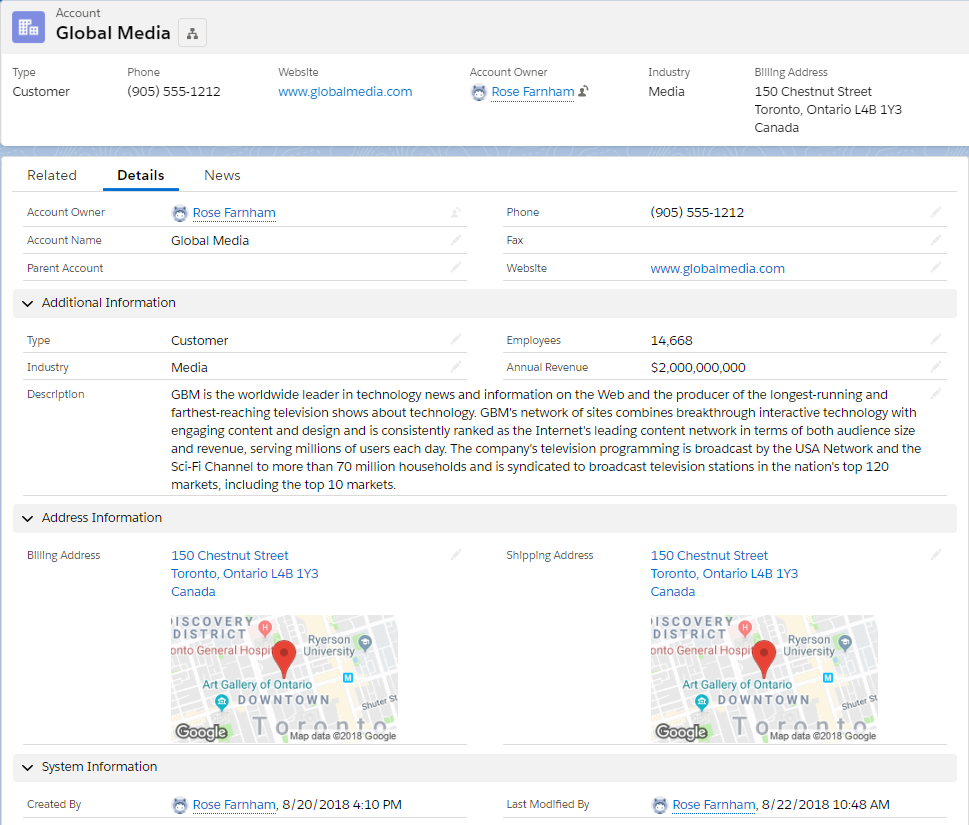Edit the Type field using its pencil icon
The height and width of the screenshot is (825, 969).
[455, 339]
